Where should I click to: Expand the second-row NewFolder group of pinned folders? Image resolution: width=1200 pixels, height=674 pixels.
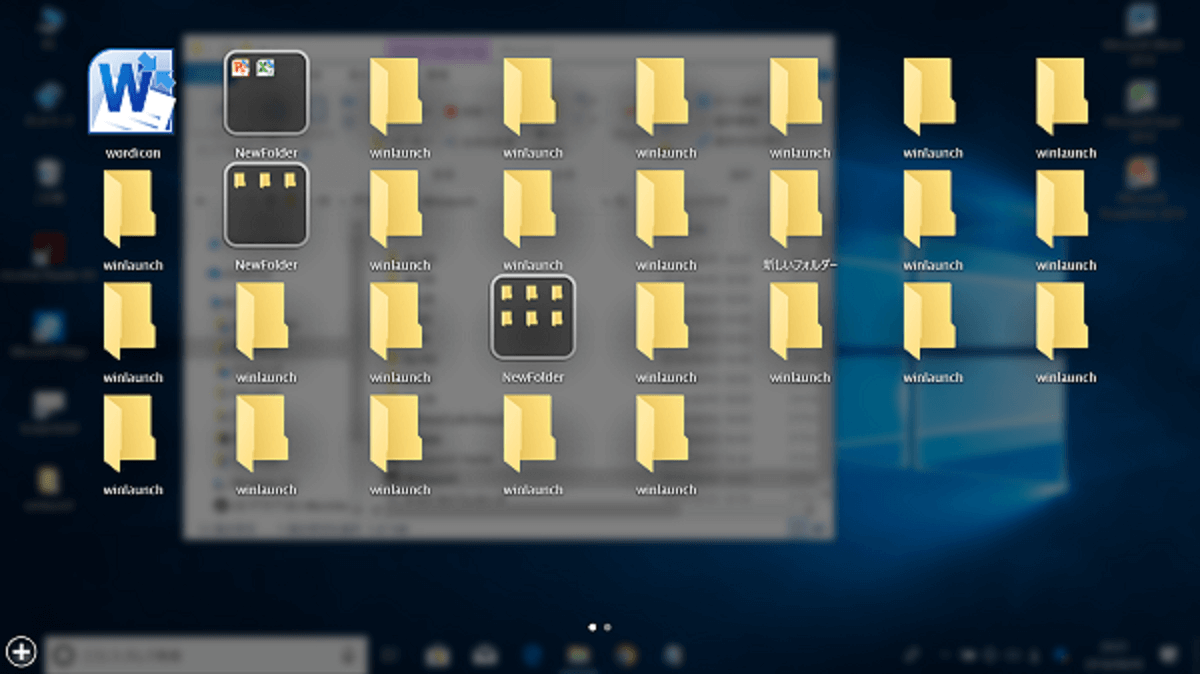click(265, 205)
